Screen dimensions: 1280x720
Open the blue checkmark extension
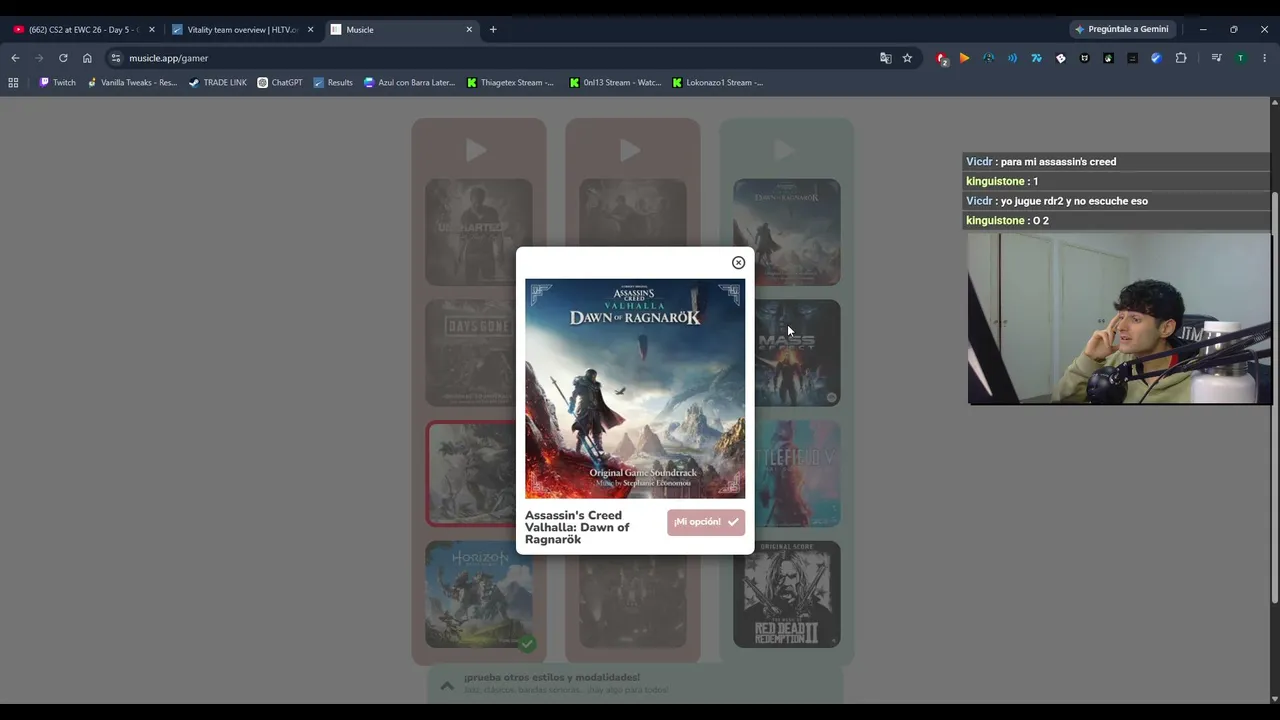[x=1156, y=58]
